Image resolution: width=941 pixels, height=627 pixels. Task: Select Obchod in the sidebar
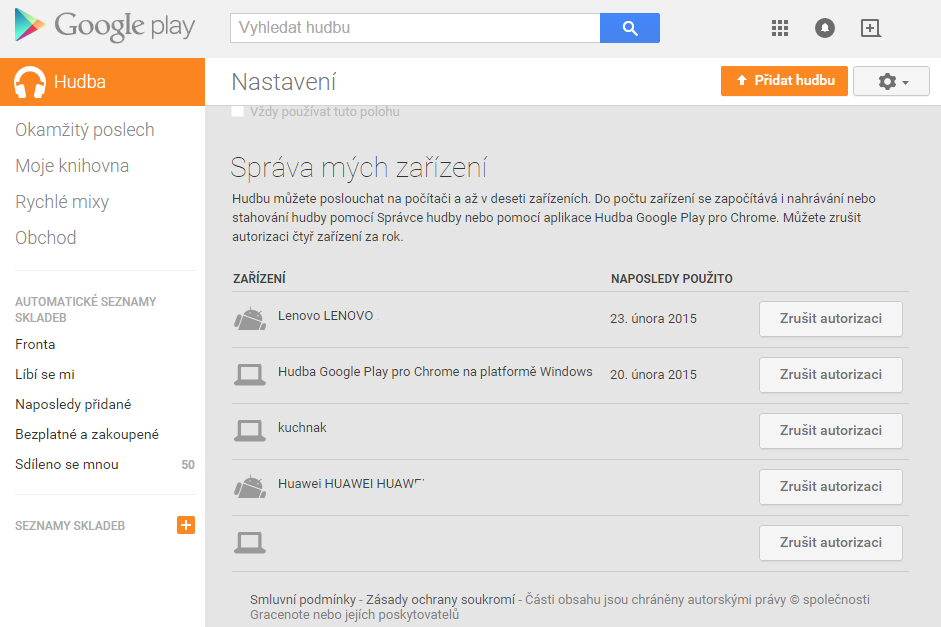coord(44,237)
